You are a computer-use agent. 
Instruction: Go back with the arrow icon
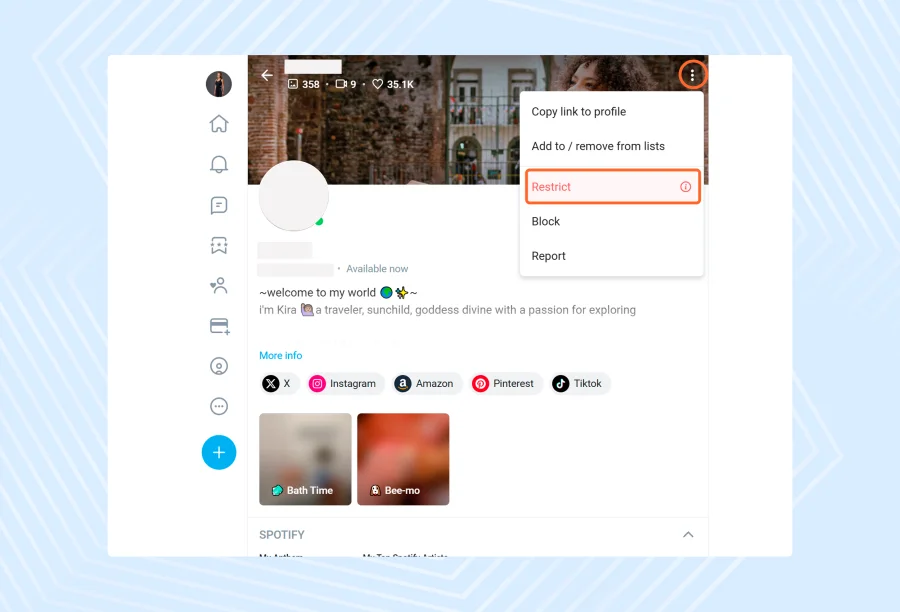pyautogui.click(x=267, y=75)
